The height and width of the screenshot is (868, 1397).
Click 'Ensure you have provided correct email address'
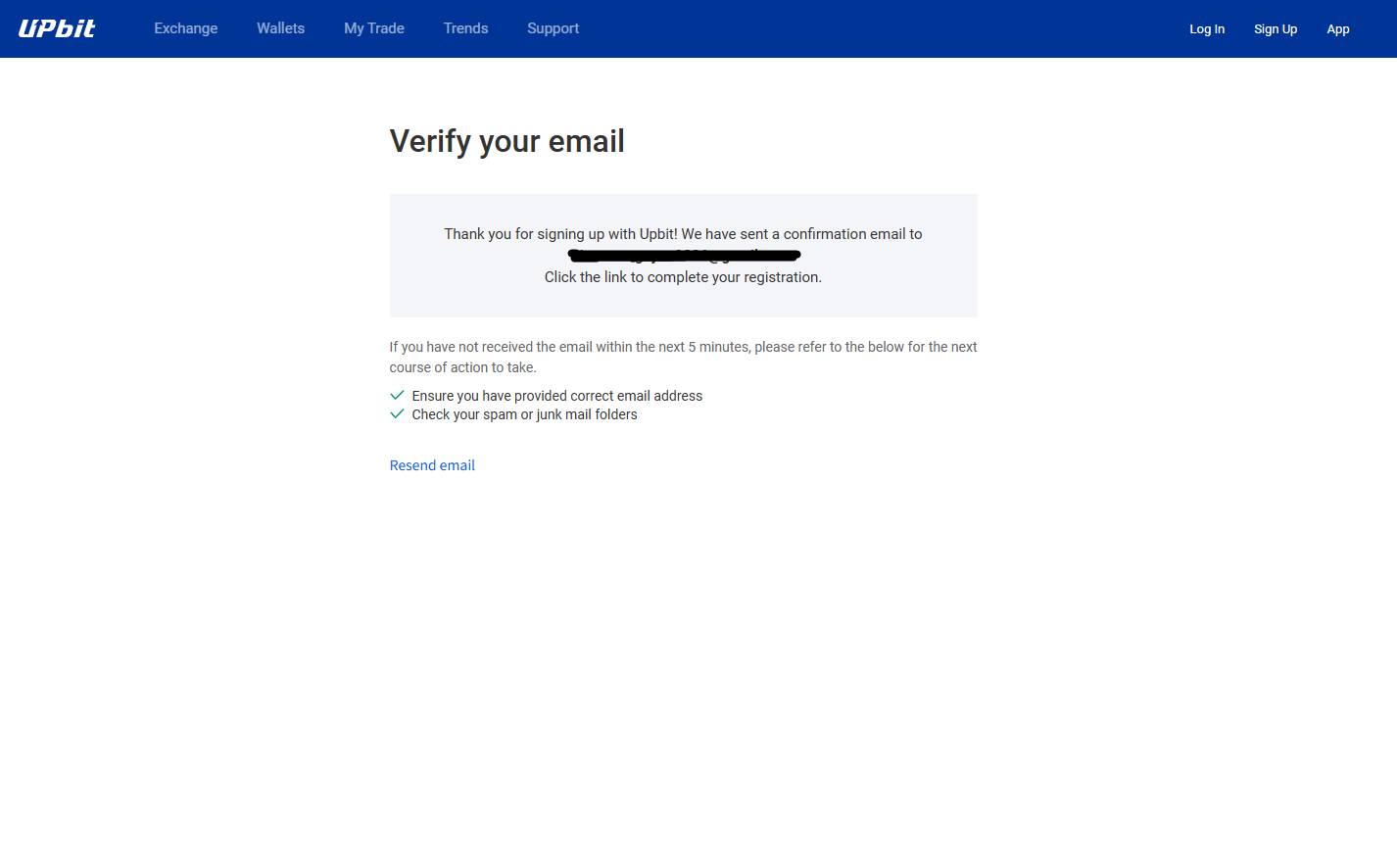click(x=557, y=396)
